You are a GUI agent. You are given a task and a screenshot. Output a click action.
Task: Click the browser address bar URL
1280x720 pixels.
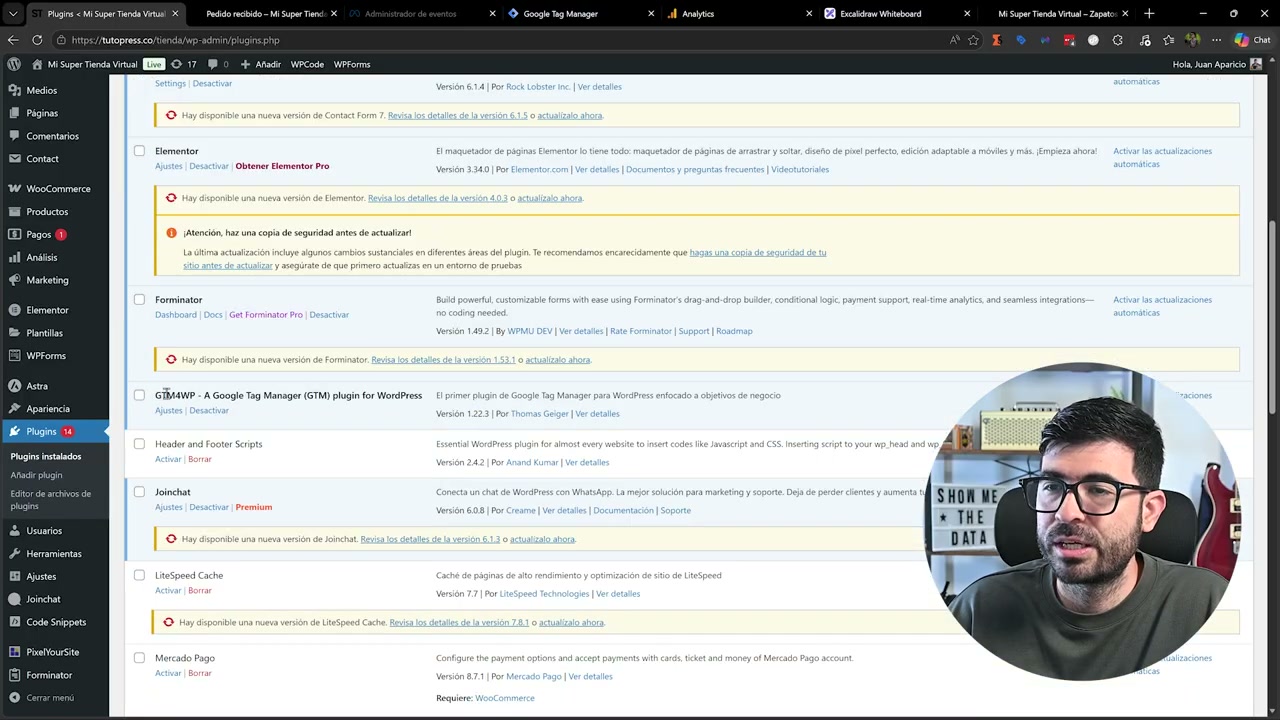tap(175, 40)
